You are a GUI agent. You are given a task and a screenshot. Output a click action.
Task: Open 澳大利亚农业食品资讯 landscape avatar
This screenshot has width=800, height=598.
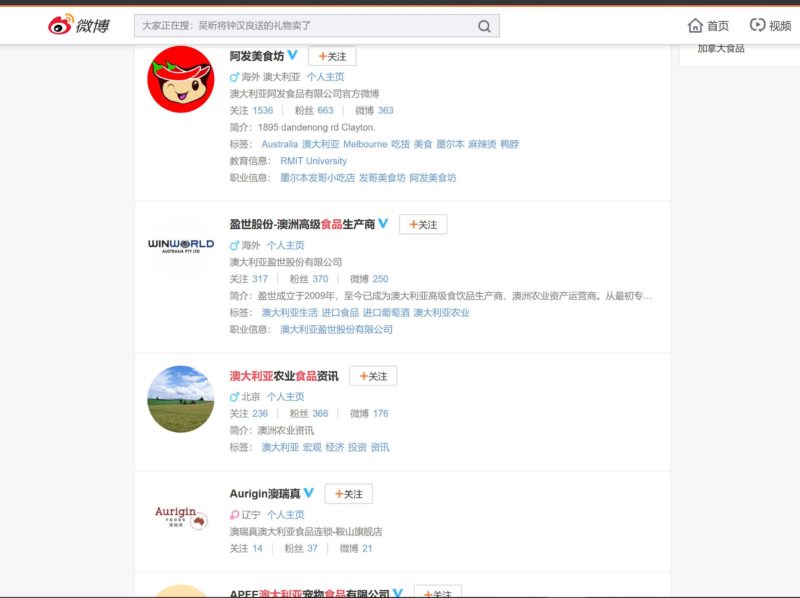coord(181,399)
